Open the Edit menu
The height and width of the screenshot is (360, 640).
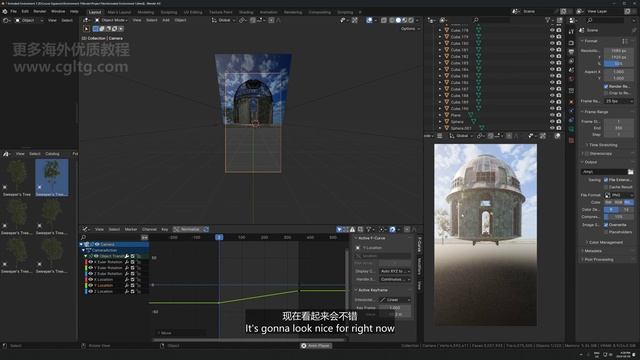[25, 11]
